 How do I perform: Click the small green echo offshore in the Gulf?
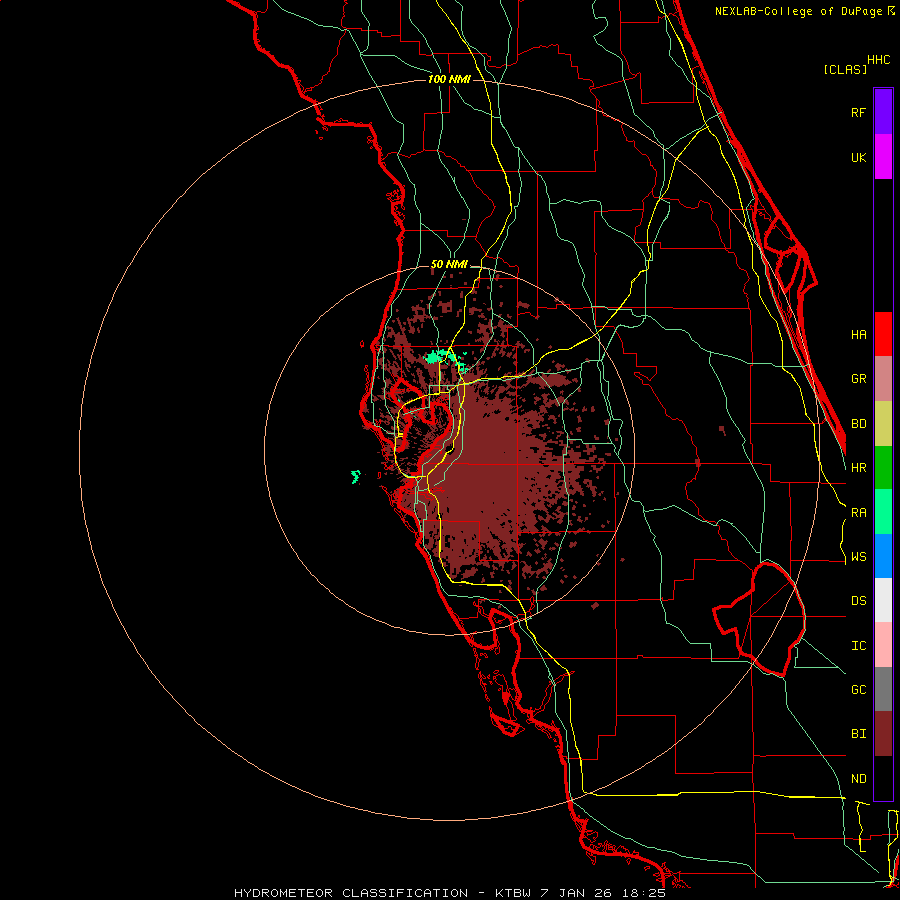tap(356, 476)
